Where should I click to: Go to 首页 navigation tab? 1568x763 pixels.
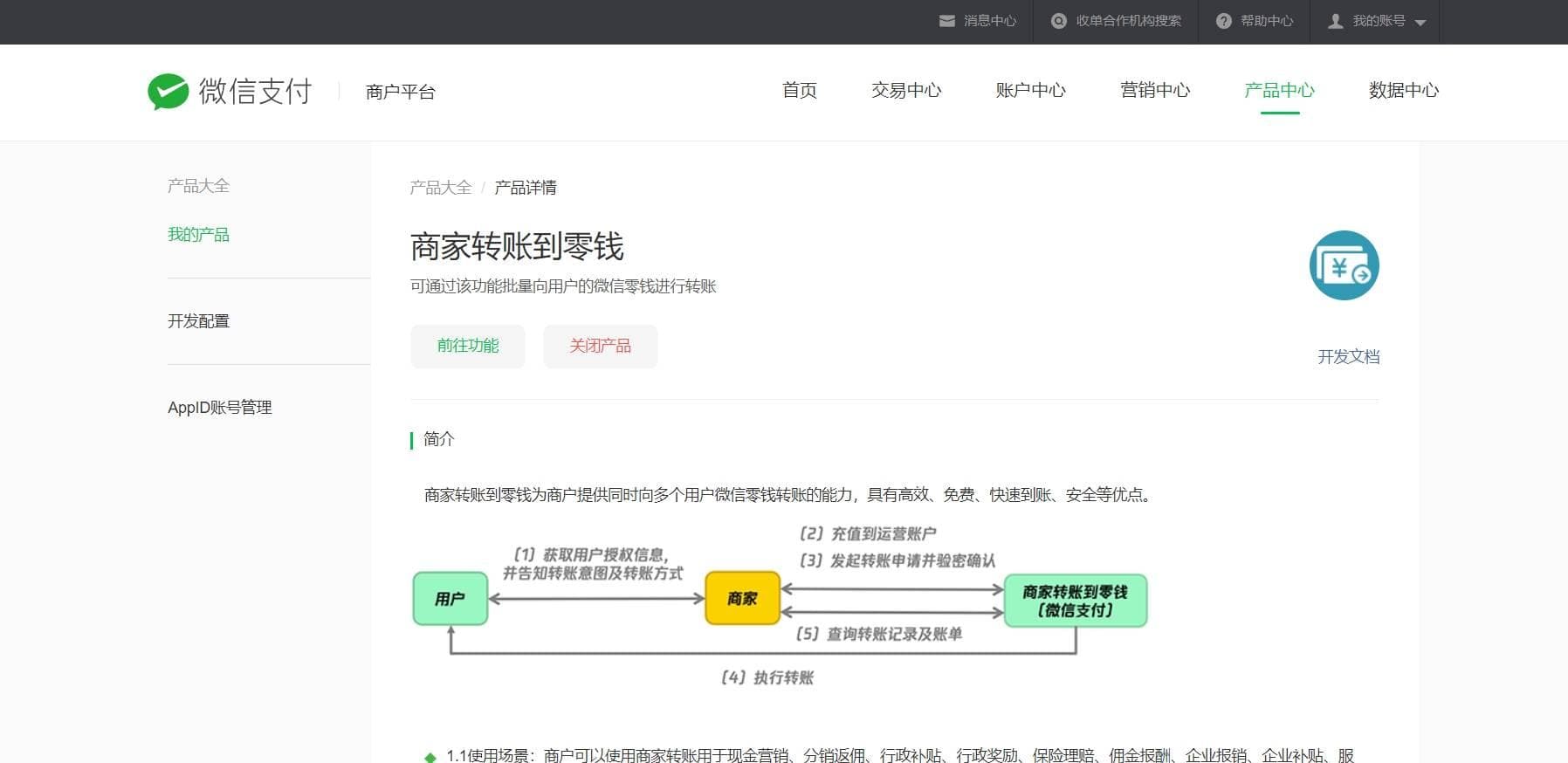click(x=800, y=91)
